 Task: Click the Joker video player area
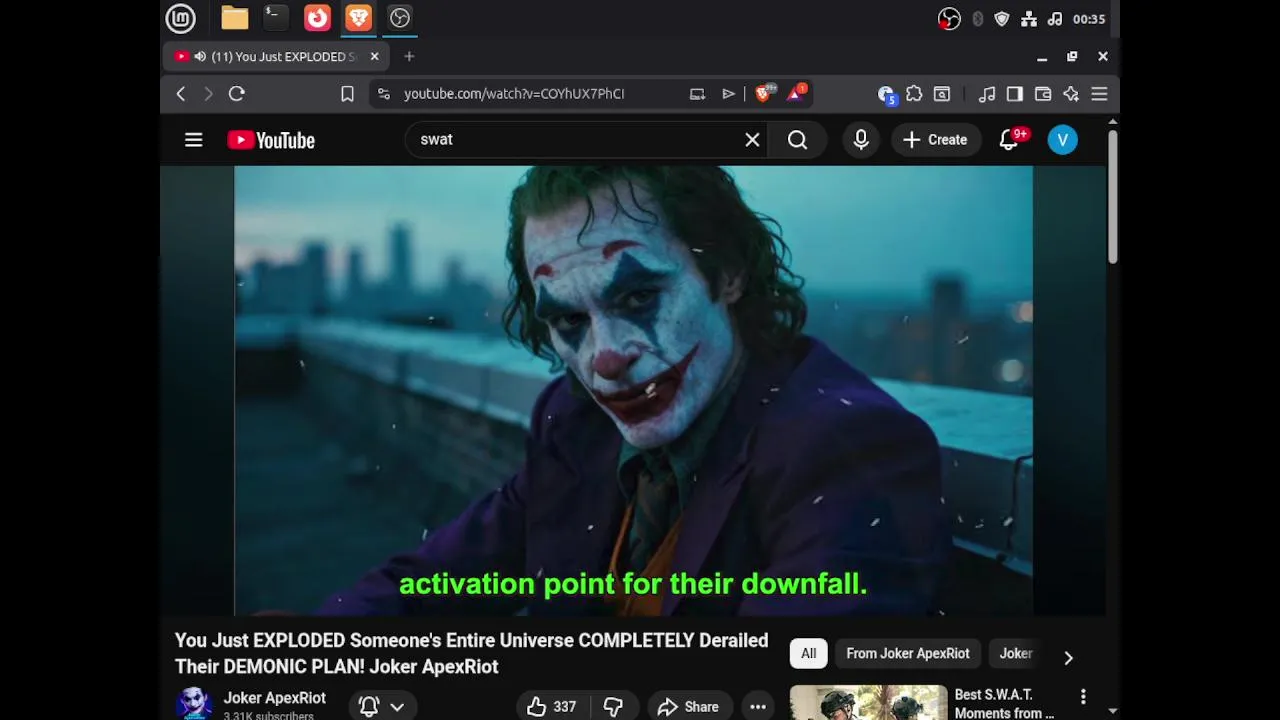(x=633, y=390)
